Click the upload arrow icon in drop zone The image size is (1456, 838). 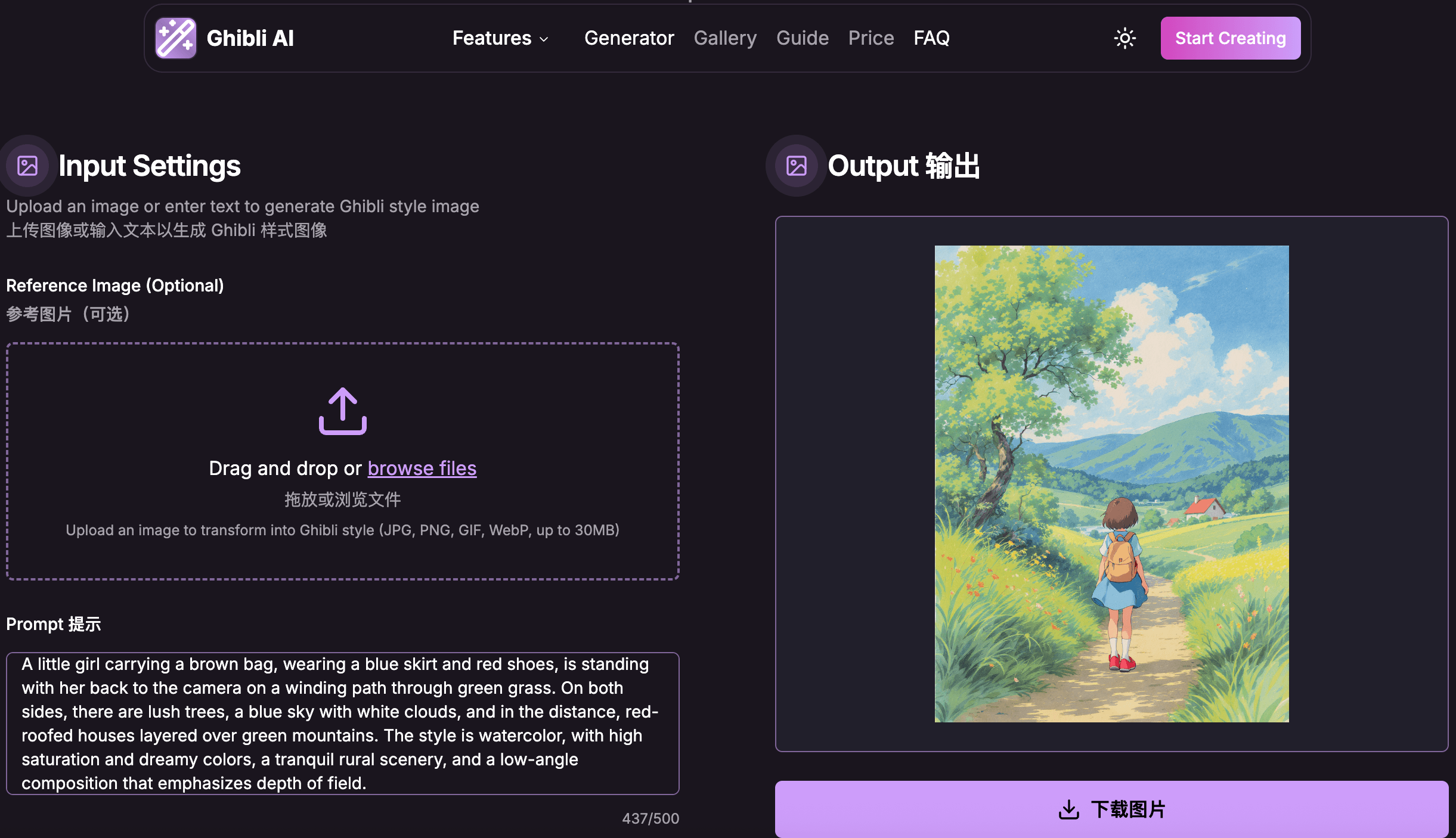pyautogui.click(x=342, y=411)
